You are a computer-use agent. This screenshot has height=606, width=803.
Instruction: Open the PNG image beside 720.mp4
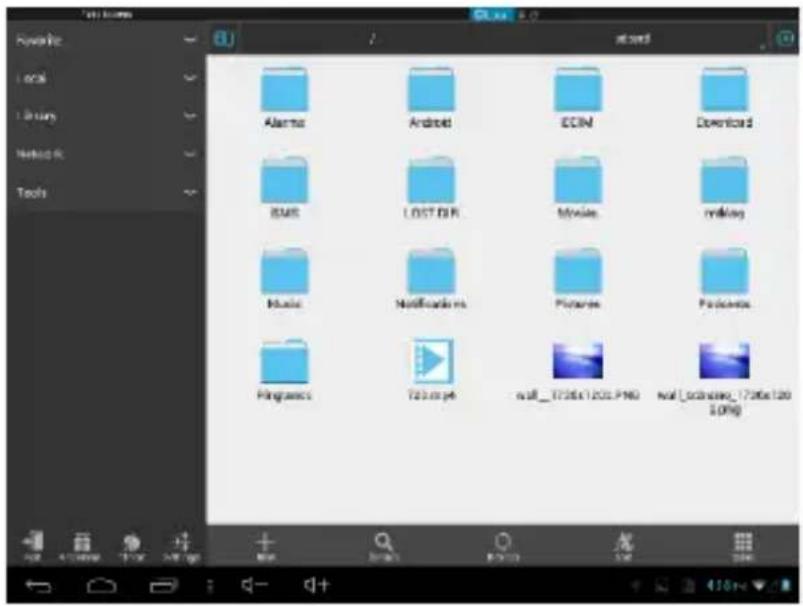click(578, 370)
